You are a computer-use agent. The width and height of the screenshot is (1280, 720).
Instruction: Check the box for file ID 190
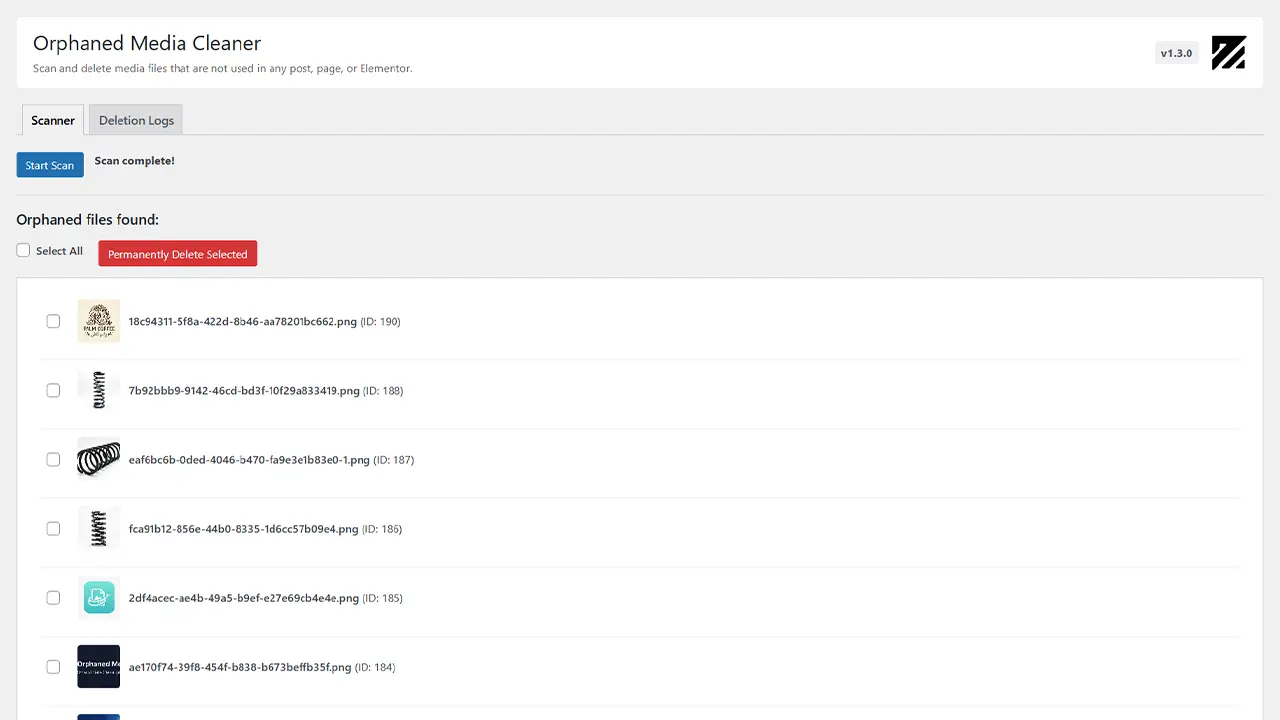(x=53, y=321)
